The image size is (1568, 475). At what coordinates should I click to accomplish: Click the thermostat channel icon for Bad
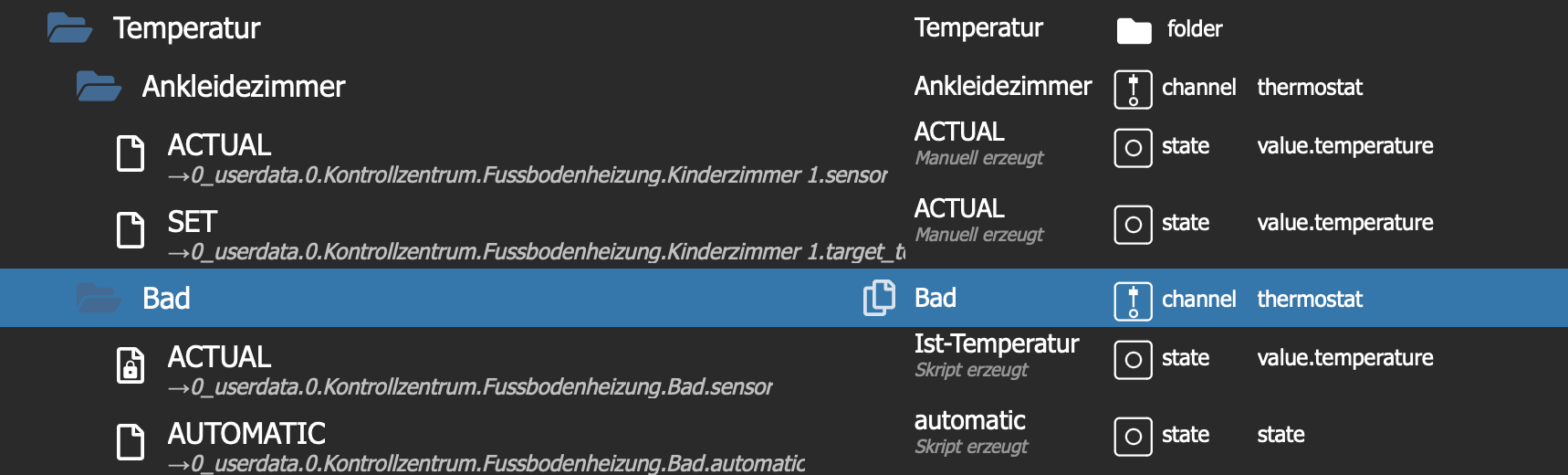(x=1133, y=302)
